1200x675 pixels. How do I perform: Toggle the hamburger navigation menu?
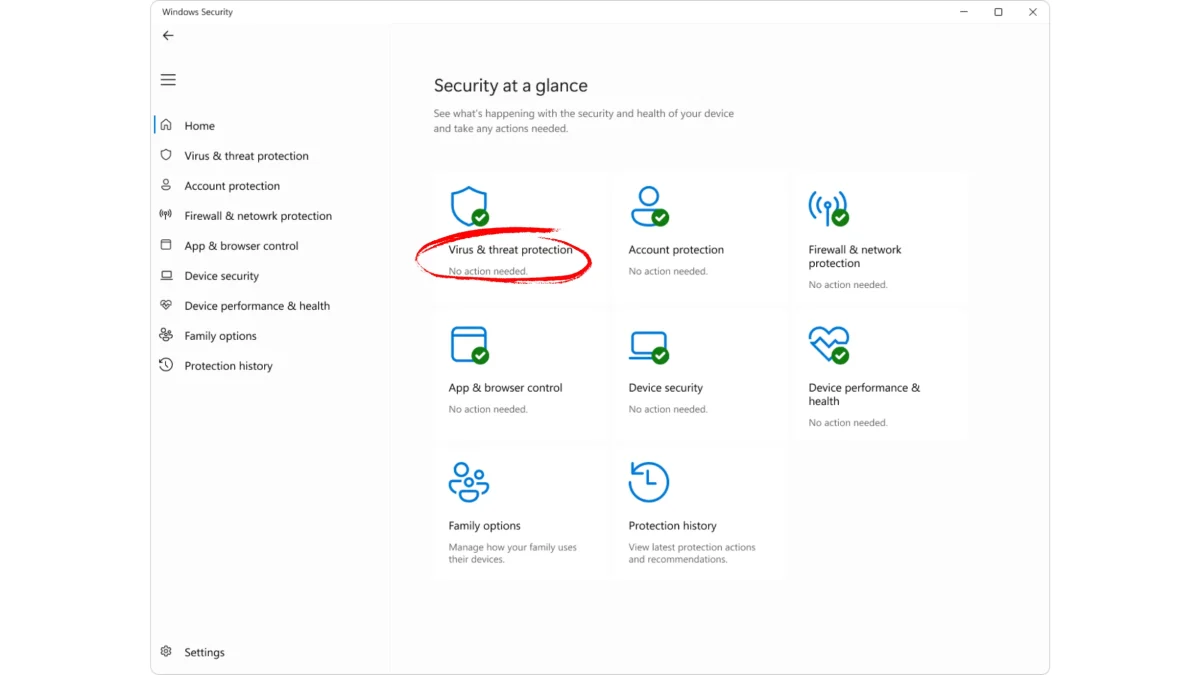tap(168, 80)
